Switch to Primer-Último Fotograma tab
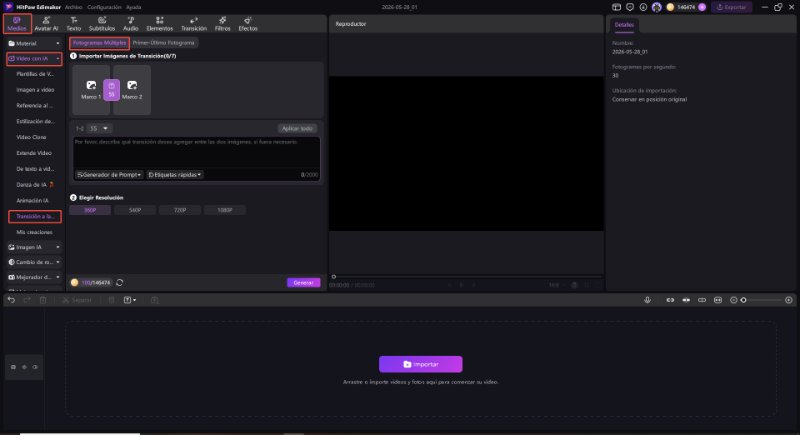Image resolution: width=800 pixels, height=435 pixels. pos(163,43)
